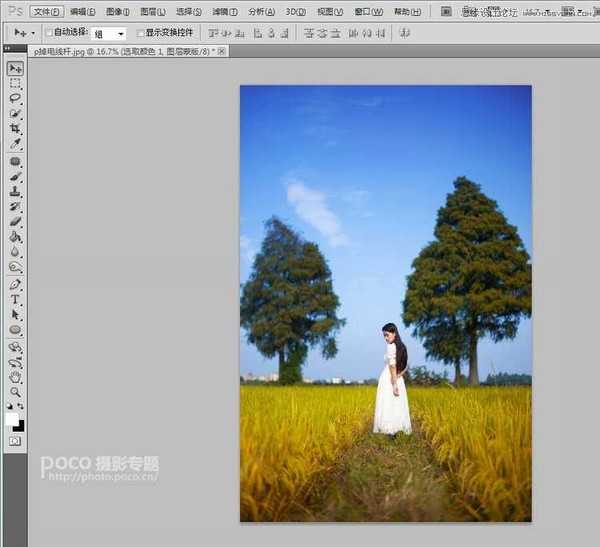This screenshot has width=600, height=547.
Task: Click the foreground color swatch
Action: 12,420
